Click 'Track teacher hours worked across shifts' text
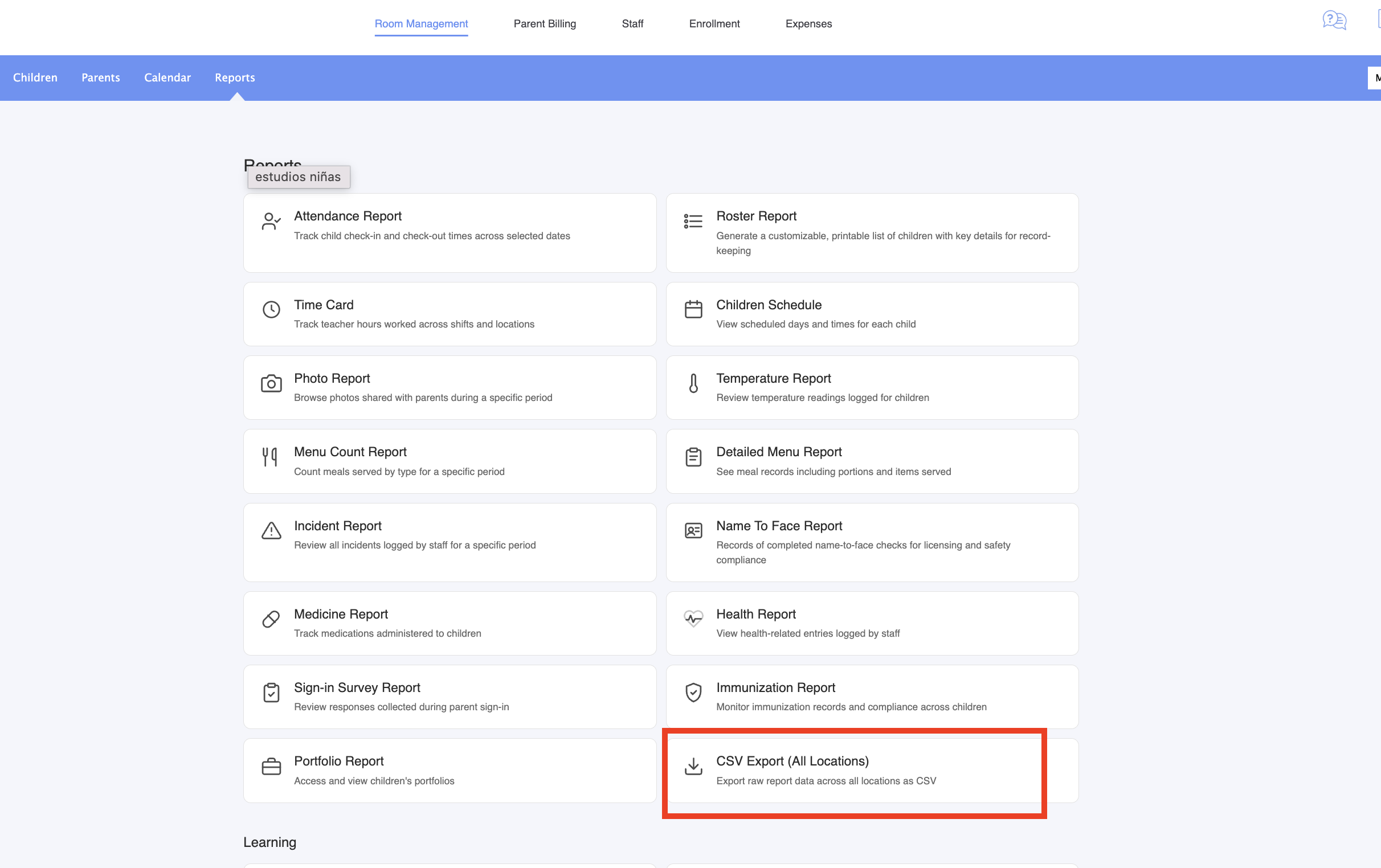1381x868 pixels. point(414,325)
